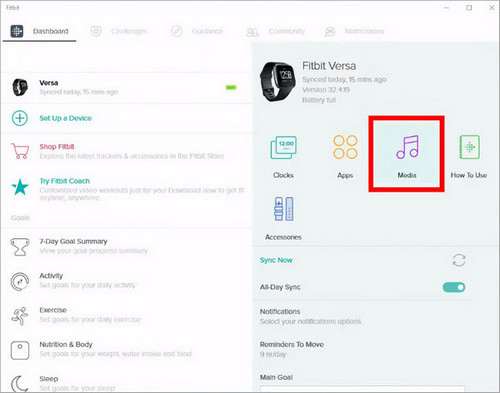Click the Notifications message icon

point(330,31)
